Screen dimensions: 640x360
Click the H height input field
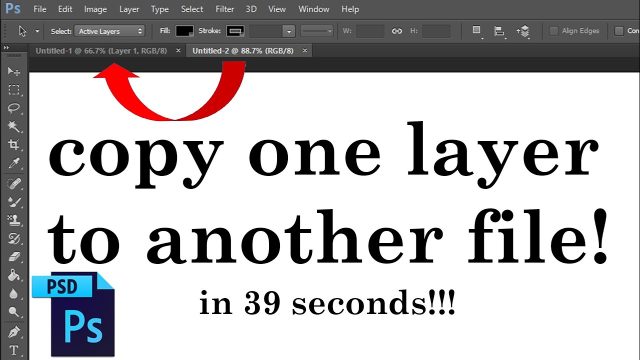[436, 31]
